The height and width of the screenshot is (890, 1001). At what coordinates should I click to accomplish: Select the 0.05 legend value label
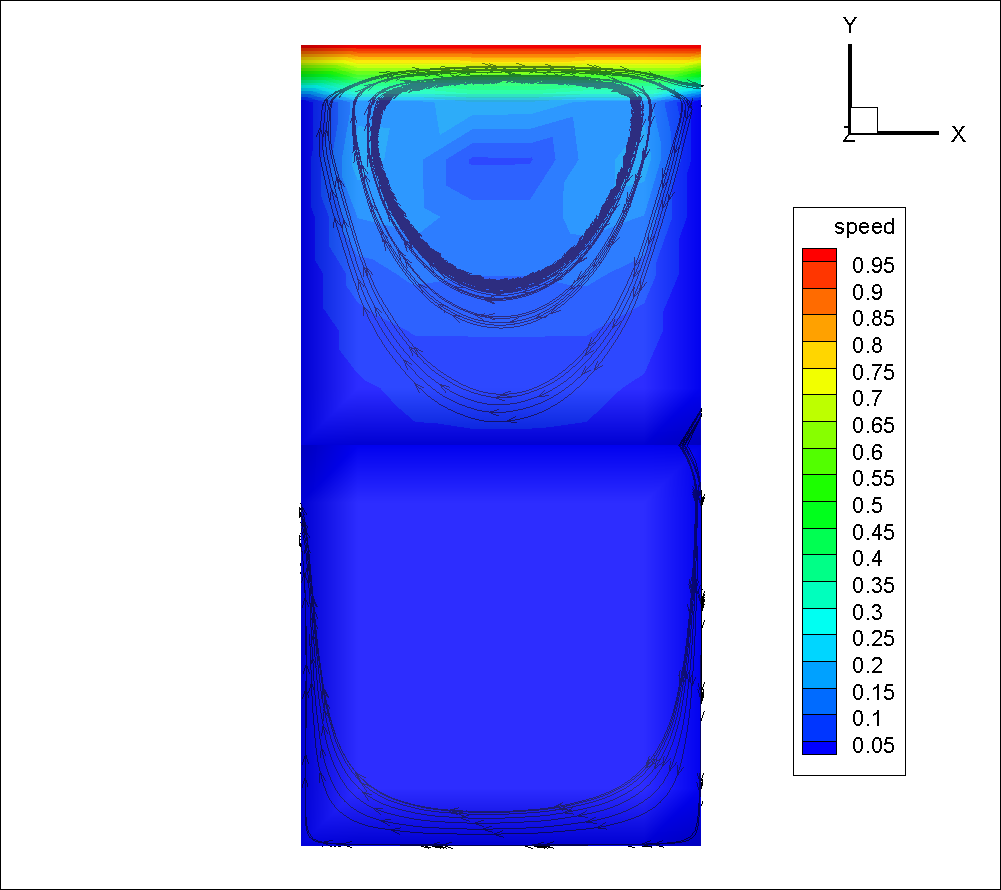tap(873, 745)
